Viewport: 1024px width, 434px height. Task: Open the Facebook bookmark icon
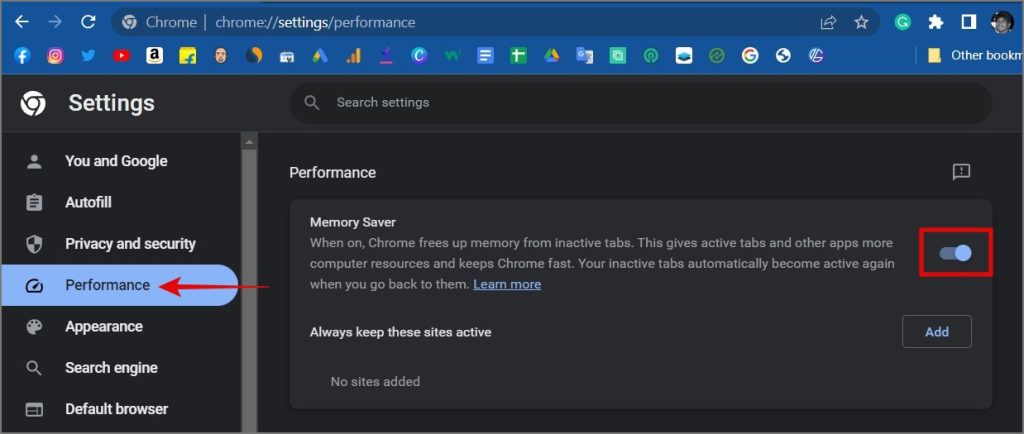click(x=22, y=56)
